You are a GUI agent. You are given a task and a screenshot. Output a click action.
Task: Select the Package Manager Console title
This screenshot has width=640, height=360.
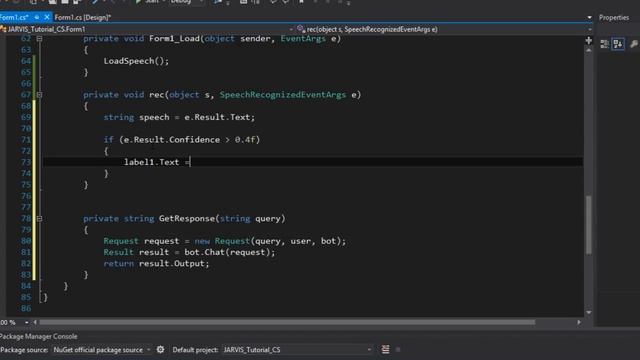pyautogui.click(x=39, y=336)
